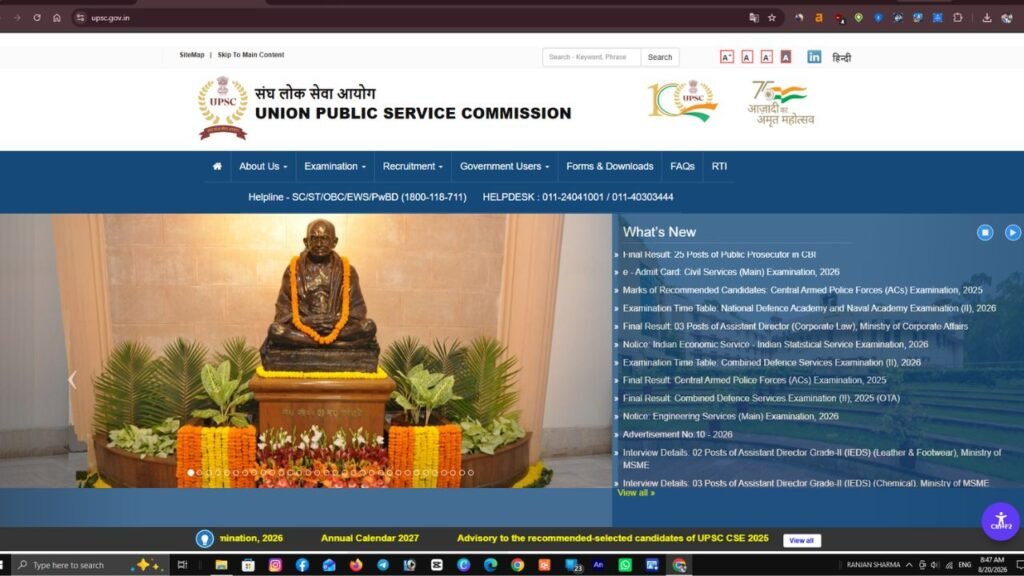Image resolution: width=1024 pixels, height=576 pixels.
Task: Click the UPSC centenary 100 logo
Action: coord(682,101)
